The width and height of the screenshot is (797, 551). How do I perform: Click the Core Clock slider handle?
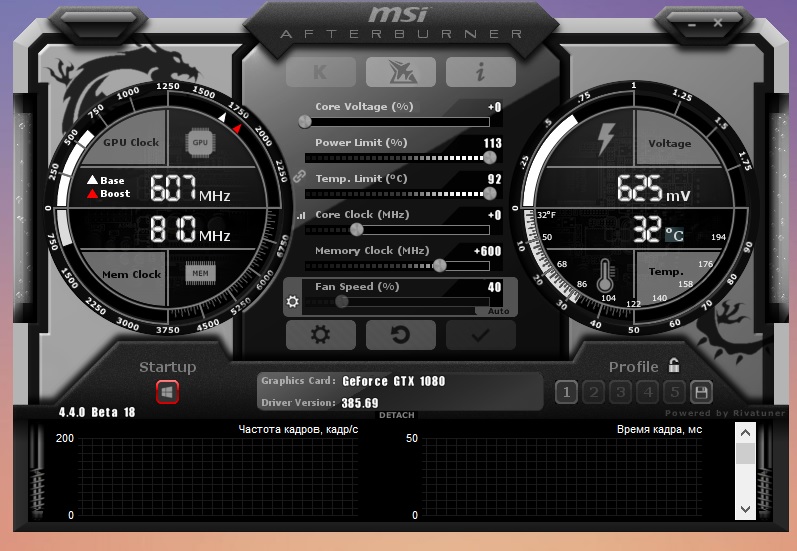point(357,230)
